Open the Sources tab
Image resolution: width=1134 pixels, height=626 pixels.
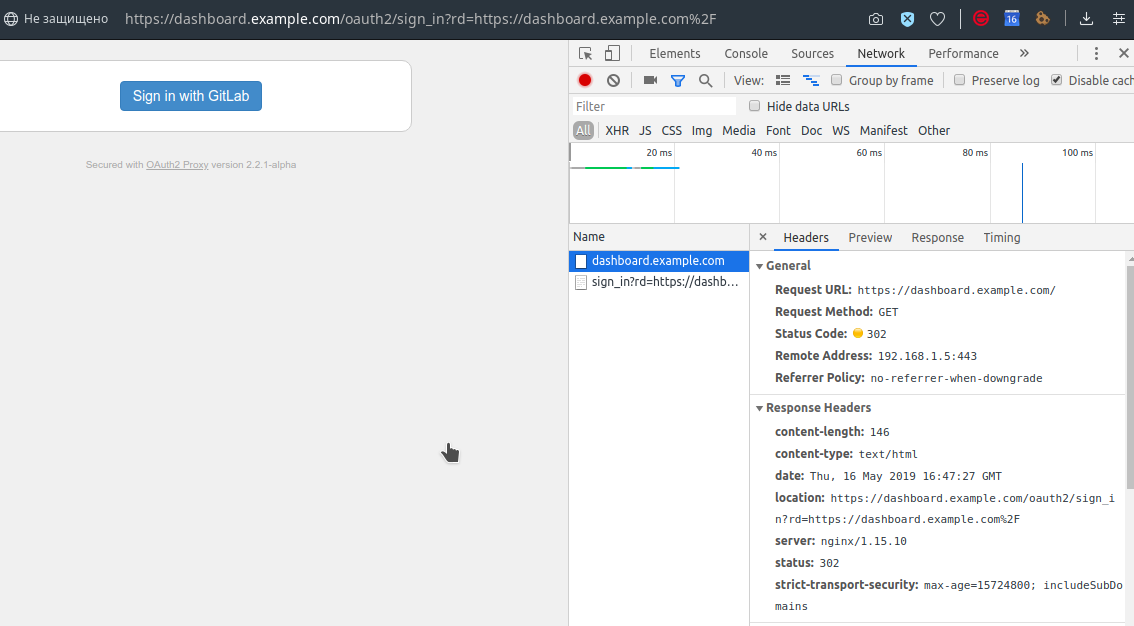[812, 53]
